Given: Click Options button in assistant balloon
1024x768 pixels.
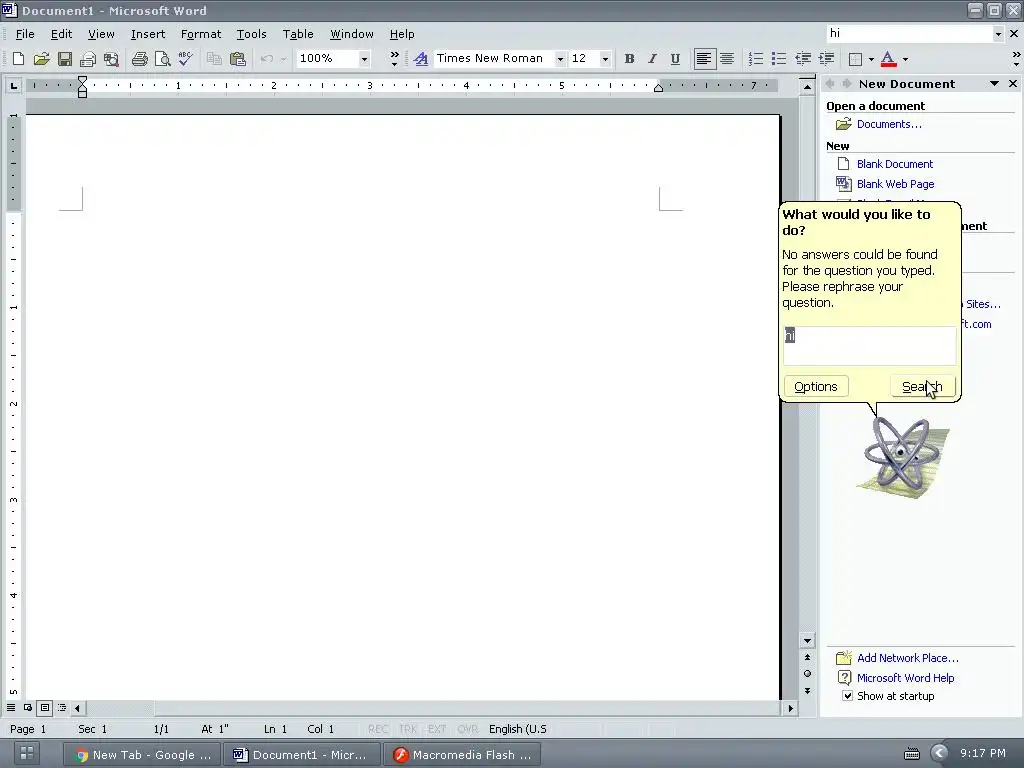Looking at the screenshot, I should [x=816, y=387].
